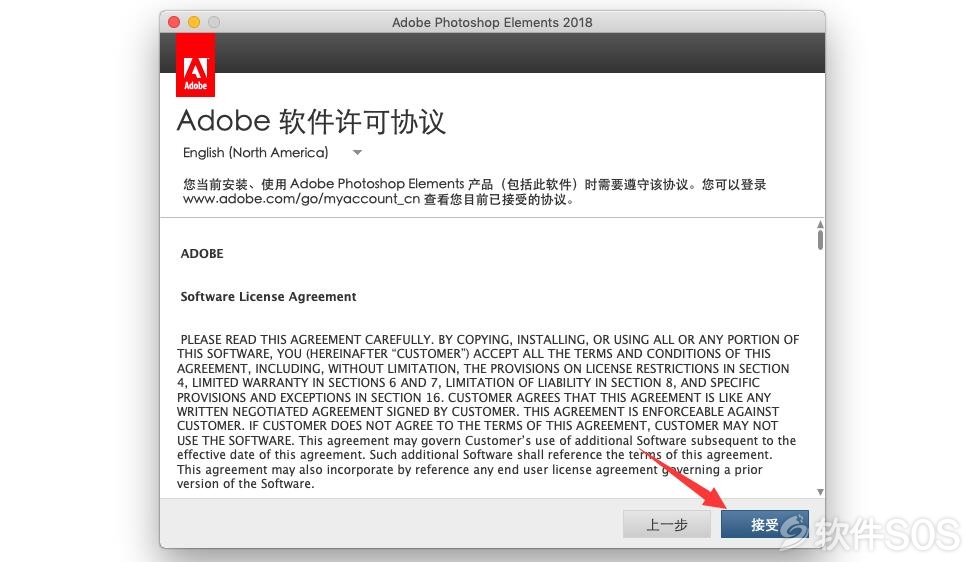Click the www.adobe.com/go/myaccount_cn address text

pos(302,199)
